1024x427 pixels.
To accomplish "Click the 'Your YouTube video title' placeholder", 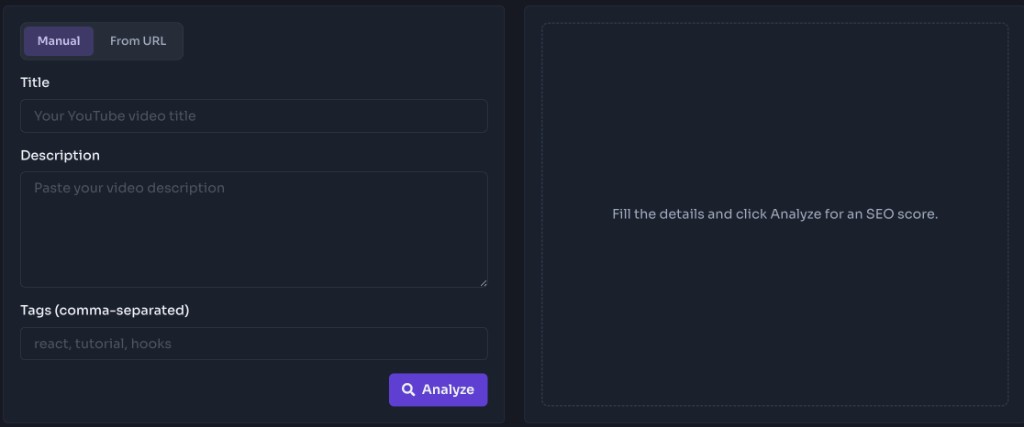I will [115, 116].
